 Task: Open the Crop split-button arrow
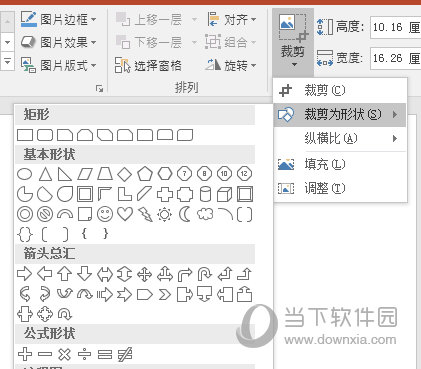[294, 64]
